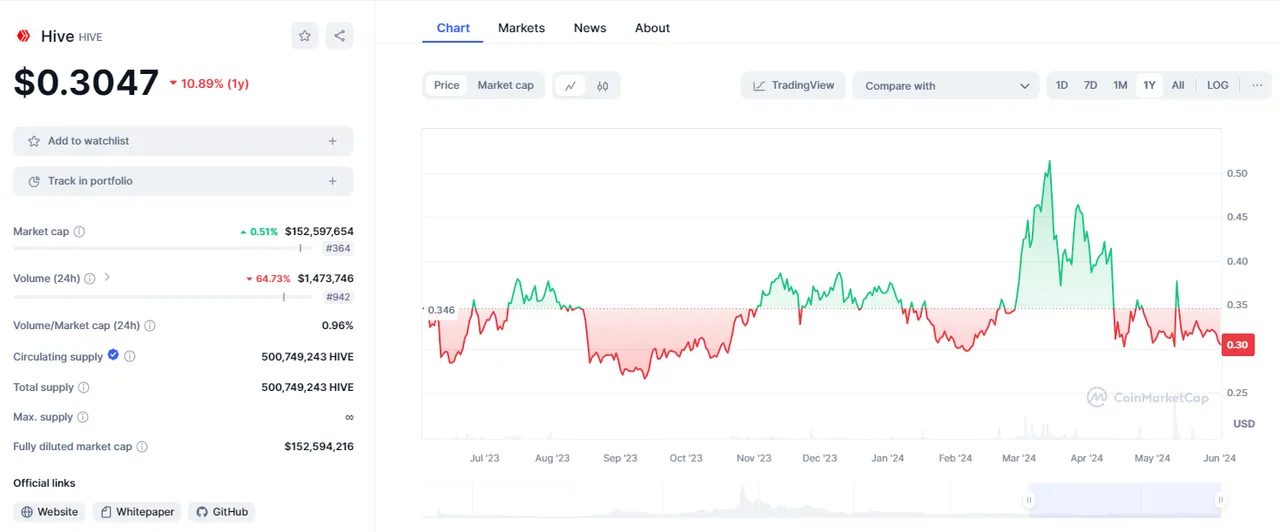Click the red 0.30 current price label
This screenshot has height=532, width=1280.
tap(1238, 345)
